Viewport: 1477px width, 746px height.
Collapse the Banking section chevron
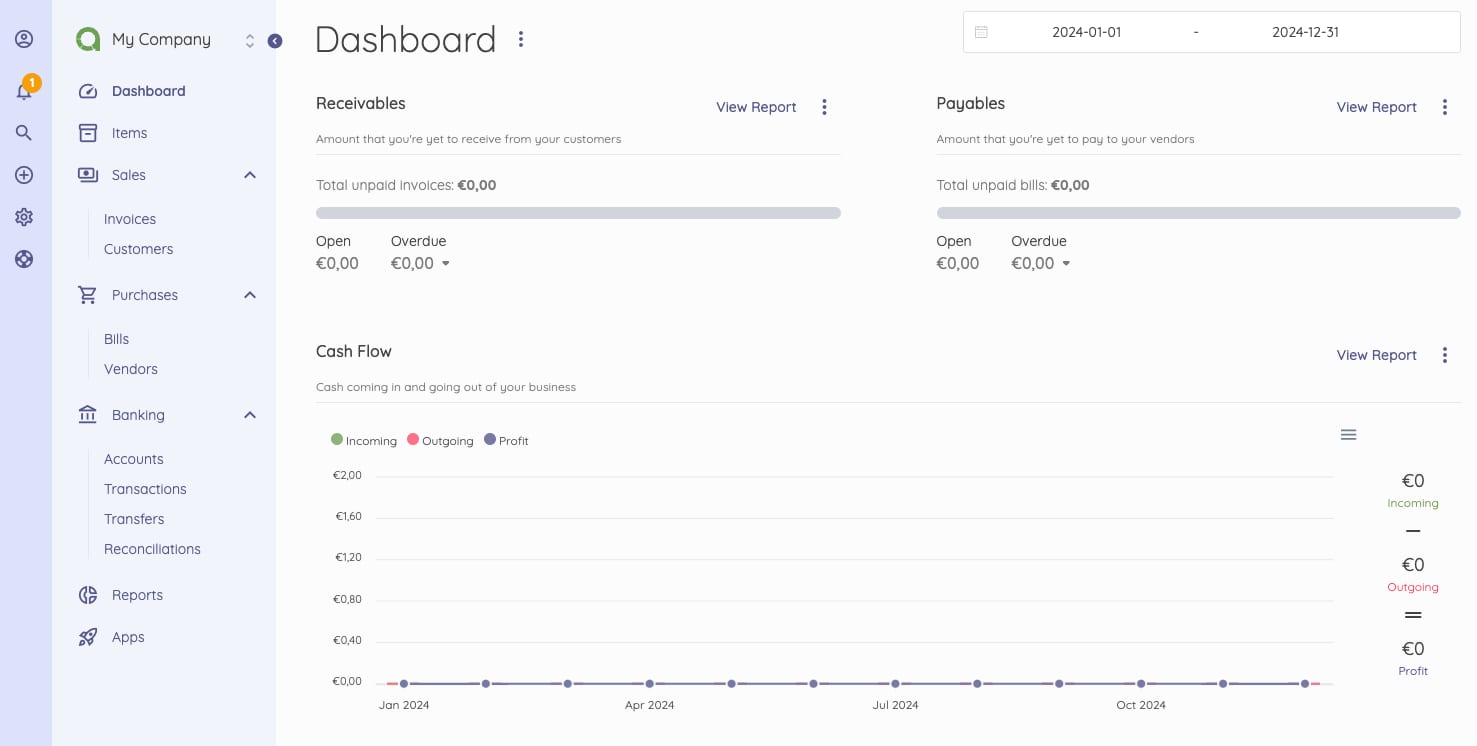[x=249, y=415]
